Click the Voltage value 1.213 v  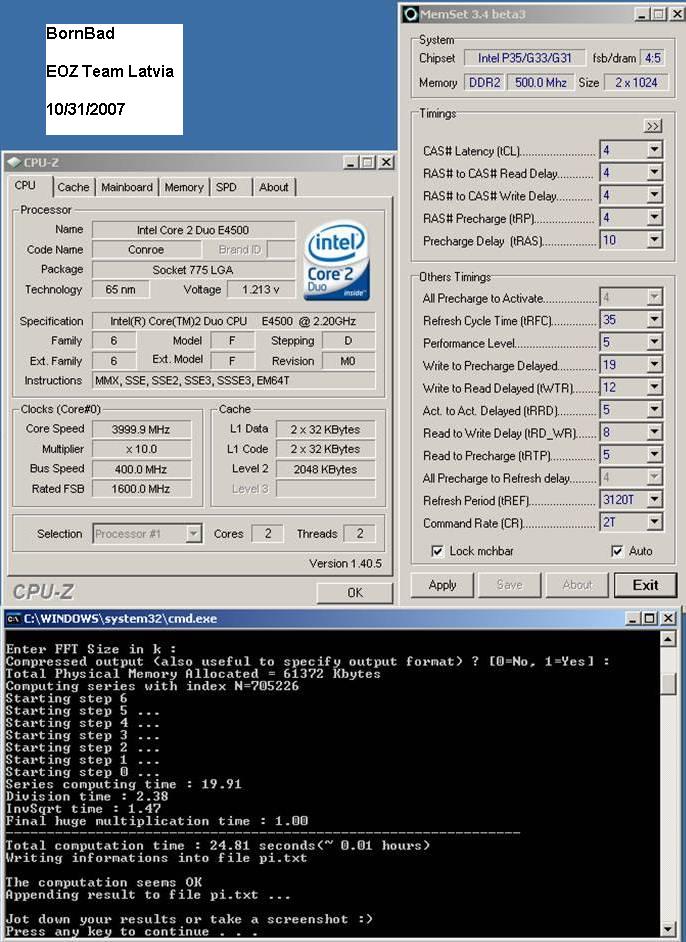pos(261,290)
